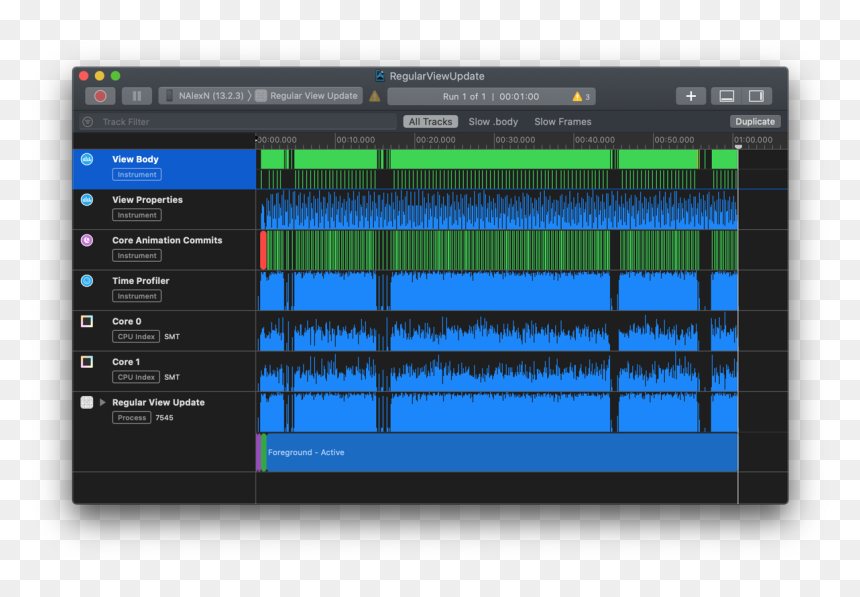The height and width of the screenshot is (597, 860).
Task: Click the red Record button
Action: click(x=100, y=96)
